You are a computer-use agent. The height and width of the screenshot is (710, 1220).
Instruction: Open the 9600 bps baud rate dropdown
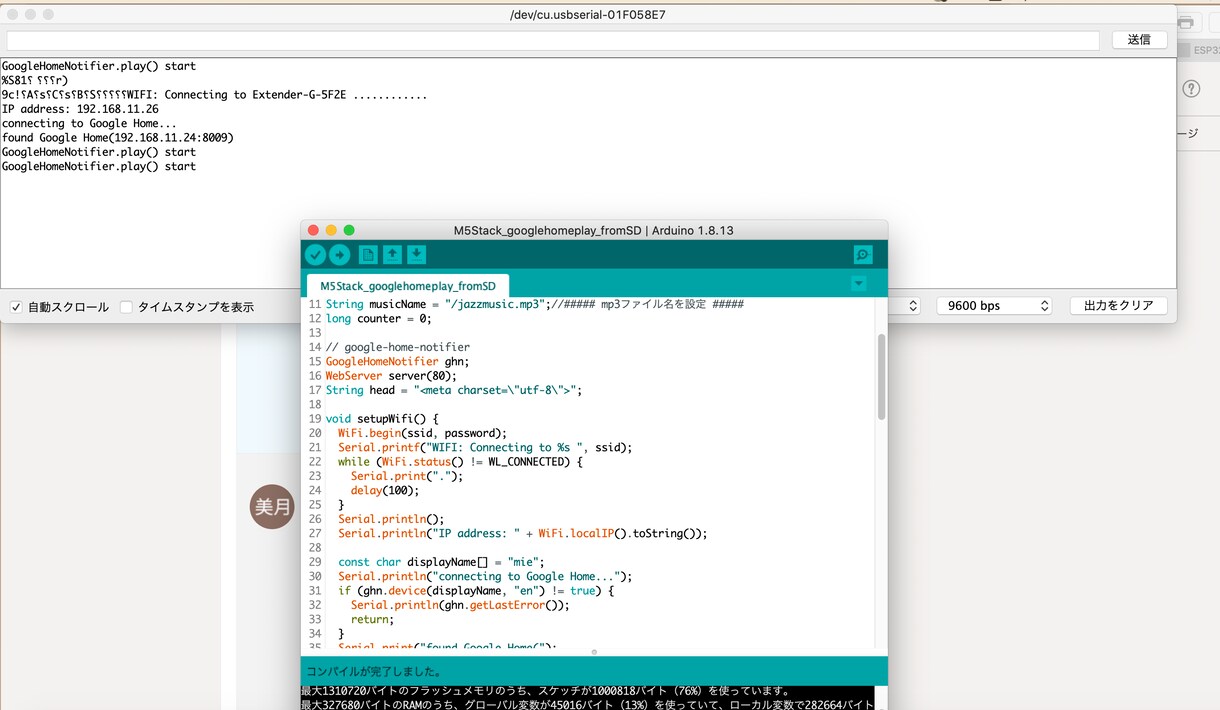(994, 306)
